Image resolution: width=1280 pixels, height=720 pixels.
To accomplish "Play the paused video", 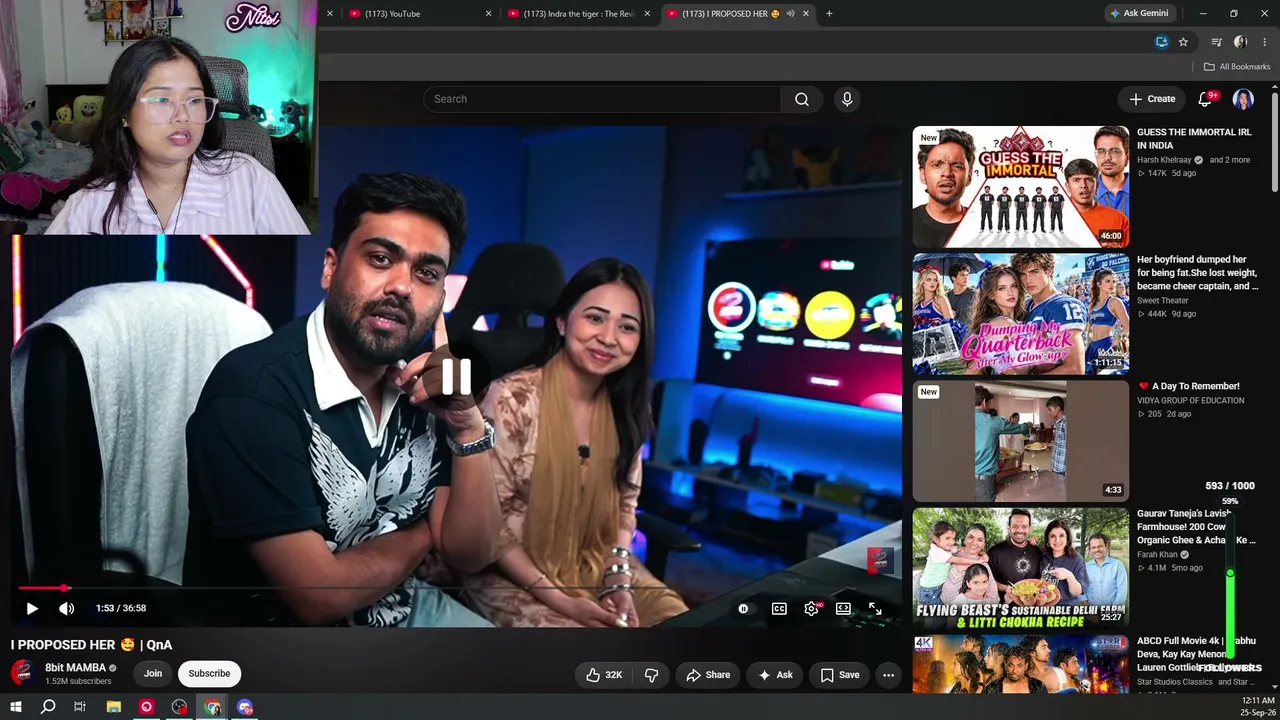I will click(32, 608).
